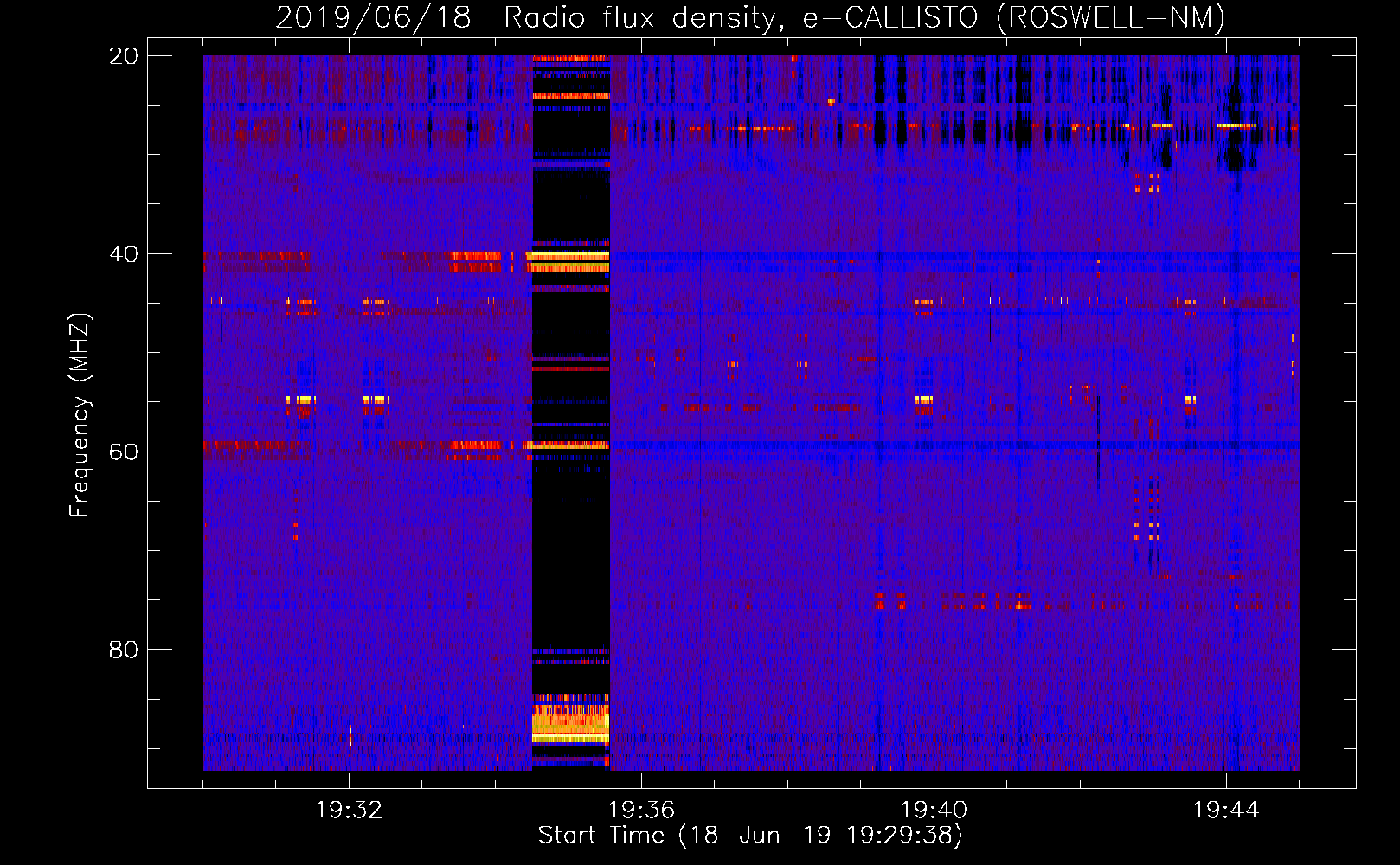The height and width of the screenshot is (865, 1400).
Task: Click the plot title mentioning e-CALLISTO (ROSWELL-NM)
Action: [x=750, y=17]
